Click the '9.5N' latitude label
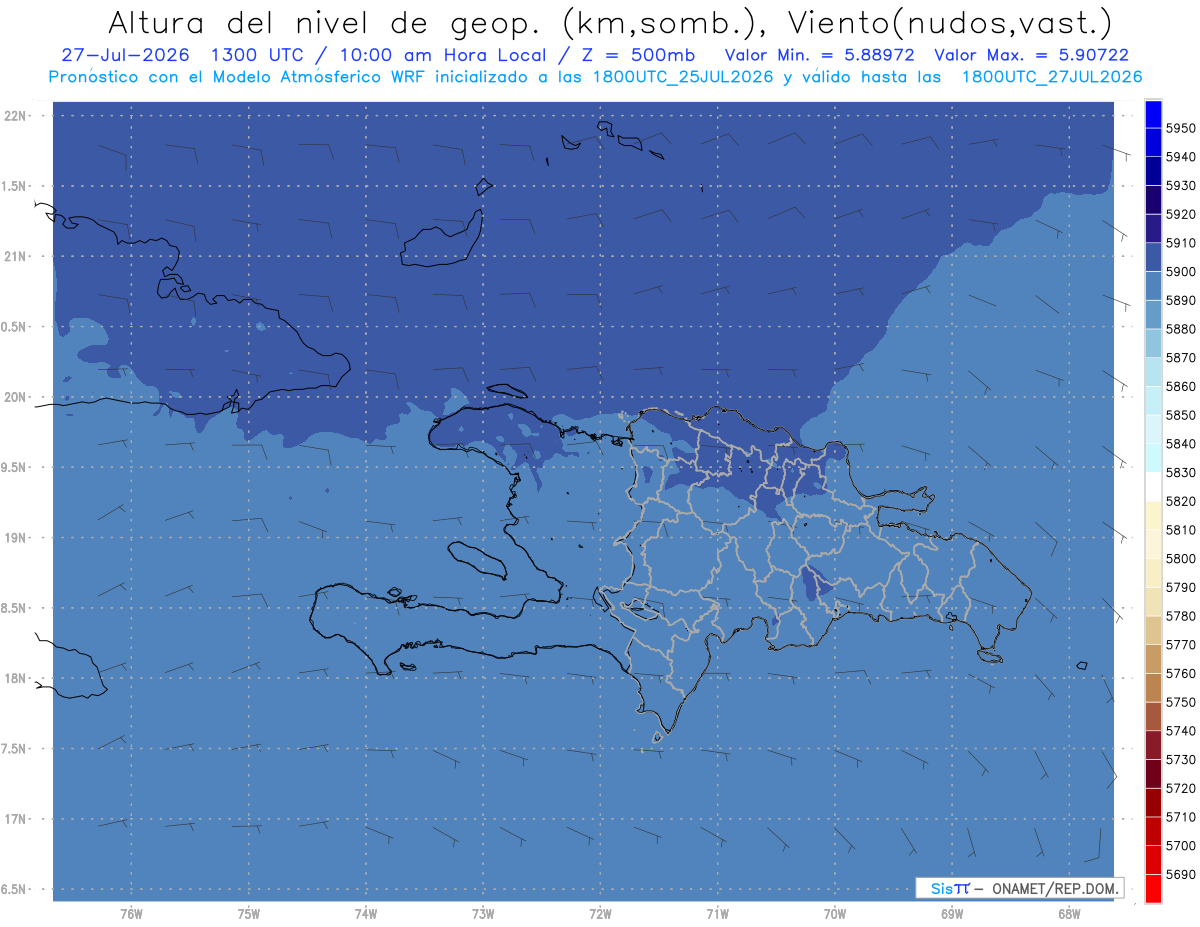Screen dimensions: 1200x927 tap(14, 467)
